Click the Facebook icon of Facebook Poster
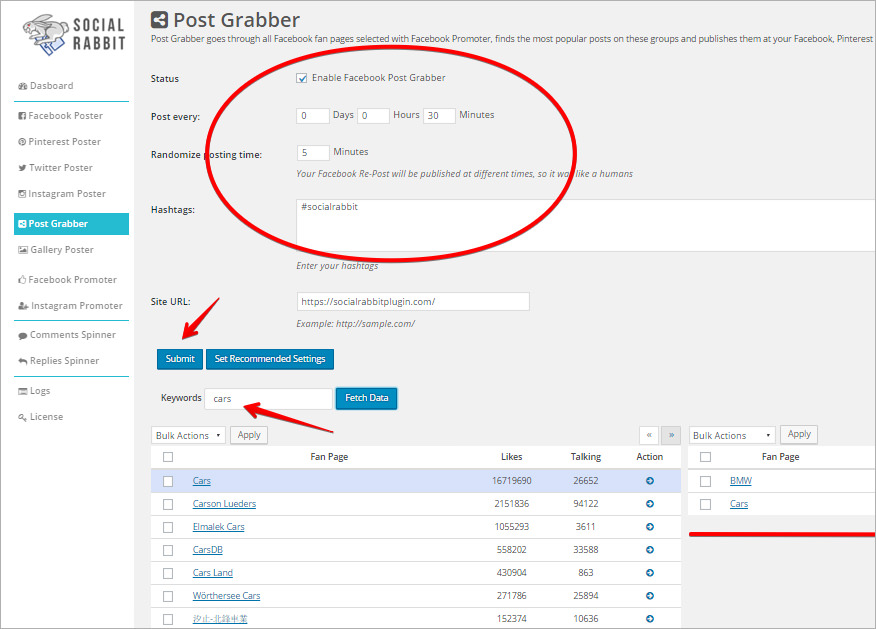The width and height of the screenshot is (876, 629). (x=22, y=116)
